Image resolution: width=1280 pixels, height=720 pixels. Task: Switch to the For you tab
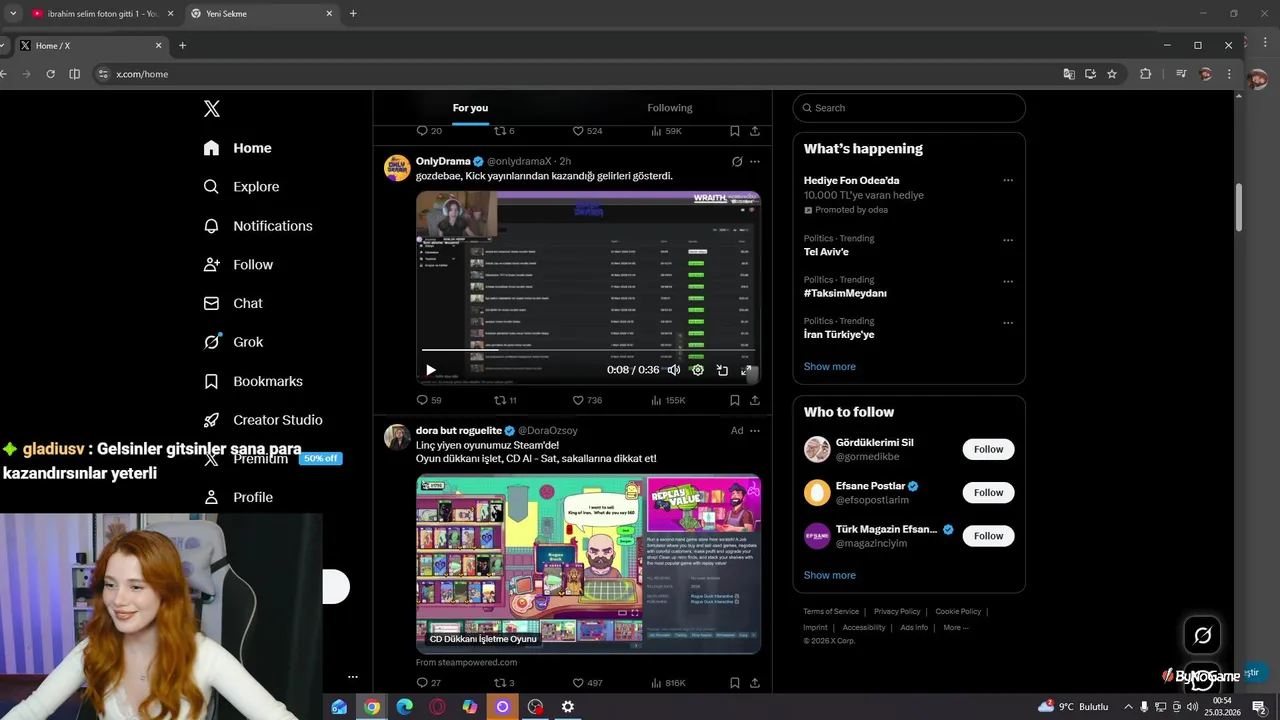click(x=470, y=108)
